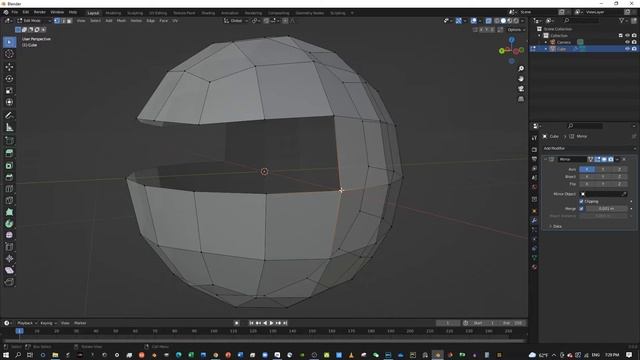Screen dimensions: 640x360
Task: Enable vertex select mode
Action: 57,20
